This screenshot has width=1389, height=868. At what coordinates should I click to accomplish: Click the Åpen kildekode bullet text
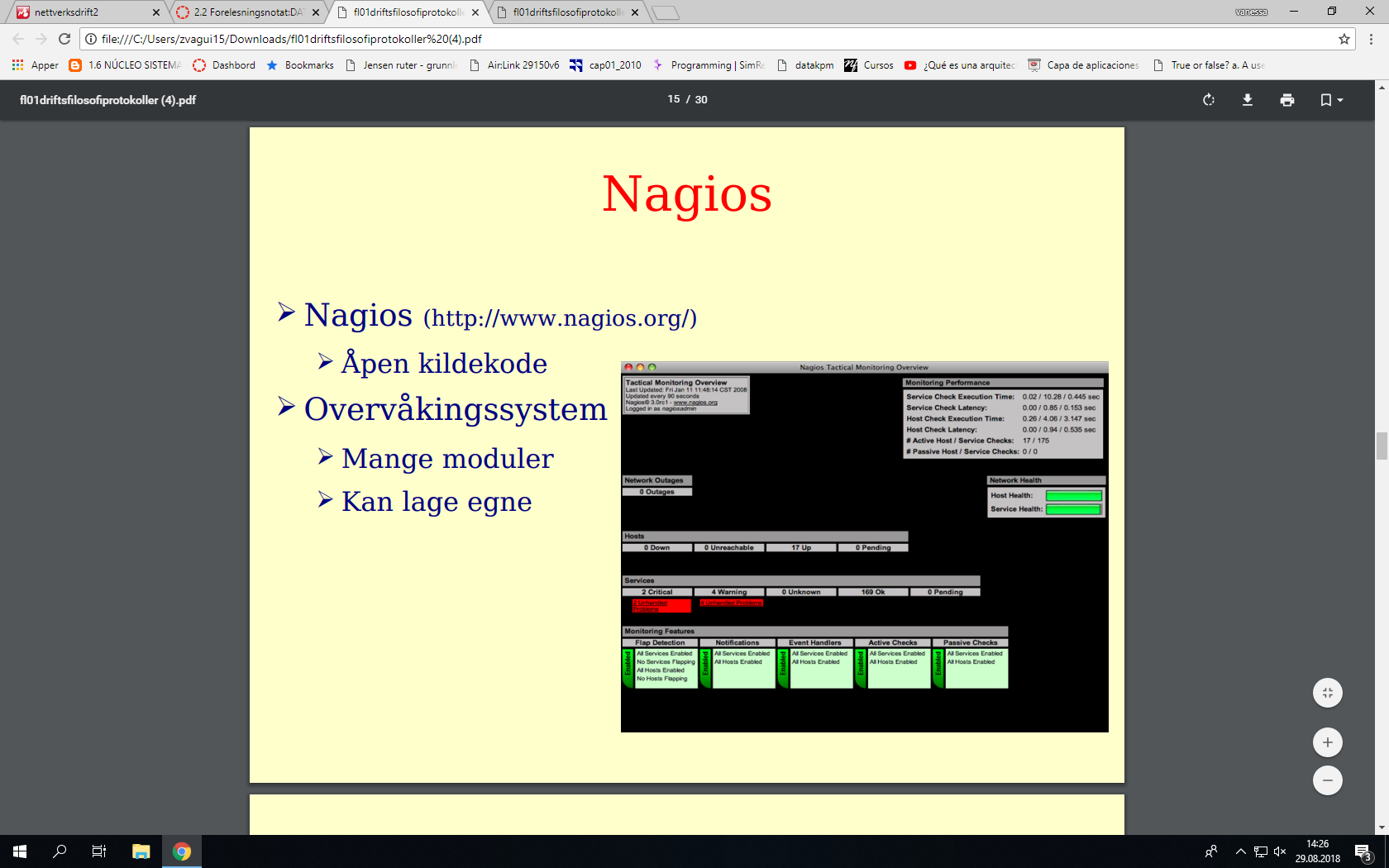[x=444, y=364]
